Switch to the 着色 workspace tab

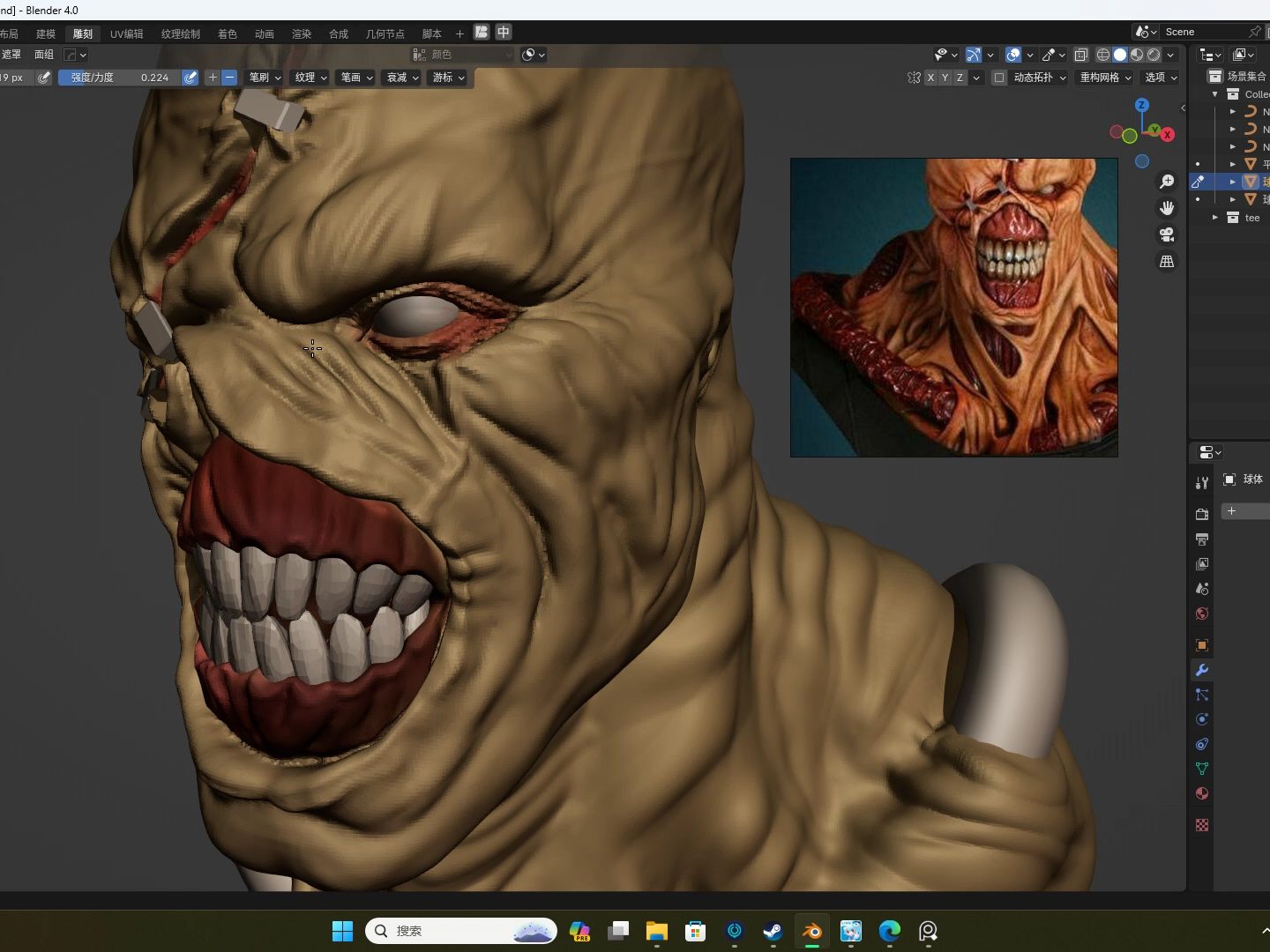[x=228, y=33]
